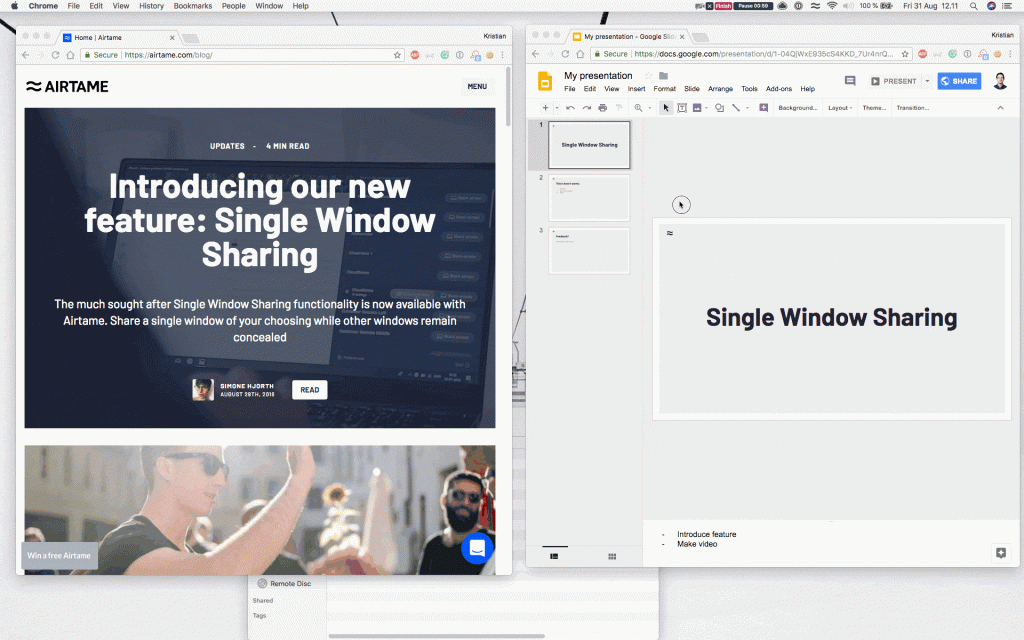Expand the Layout dropdown
This screenshot has width=1024, height=640.
[840, 108]
